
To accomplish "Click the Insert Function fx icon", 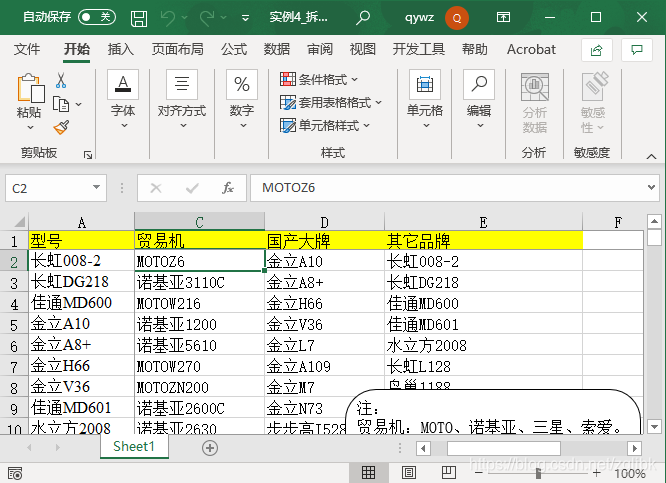I will click(x=228, y=188).
